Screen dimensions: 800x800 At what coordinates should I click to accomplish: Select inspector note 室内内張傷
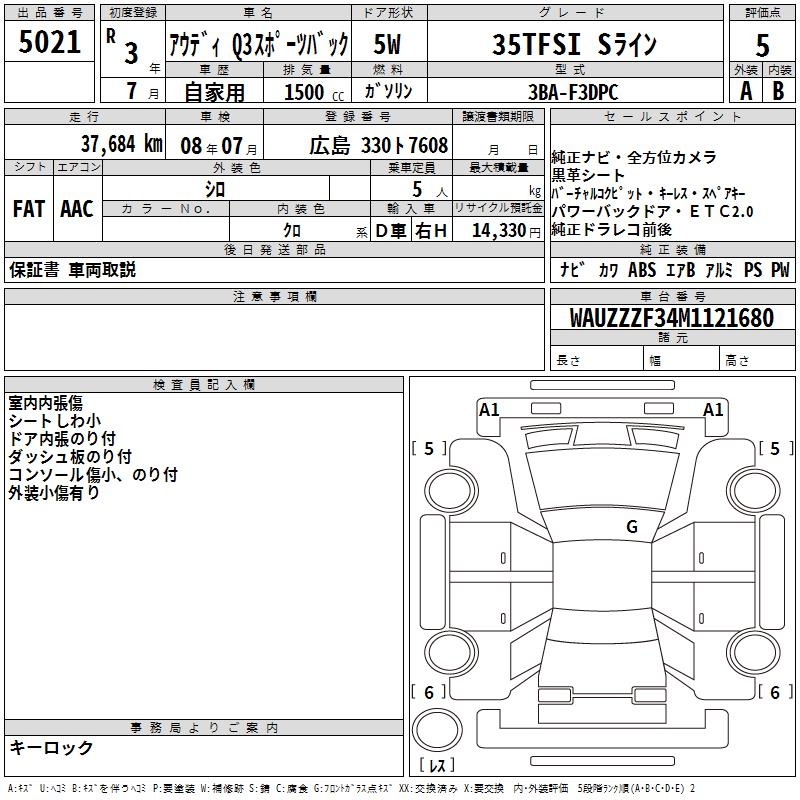[45, 403]
